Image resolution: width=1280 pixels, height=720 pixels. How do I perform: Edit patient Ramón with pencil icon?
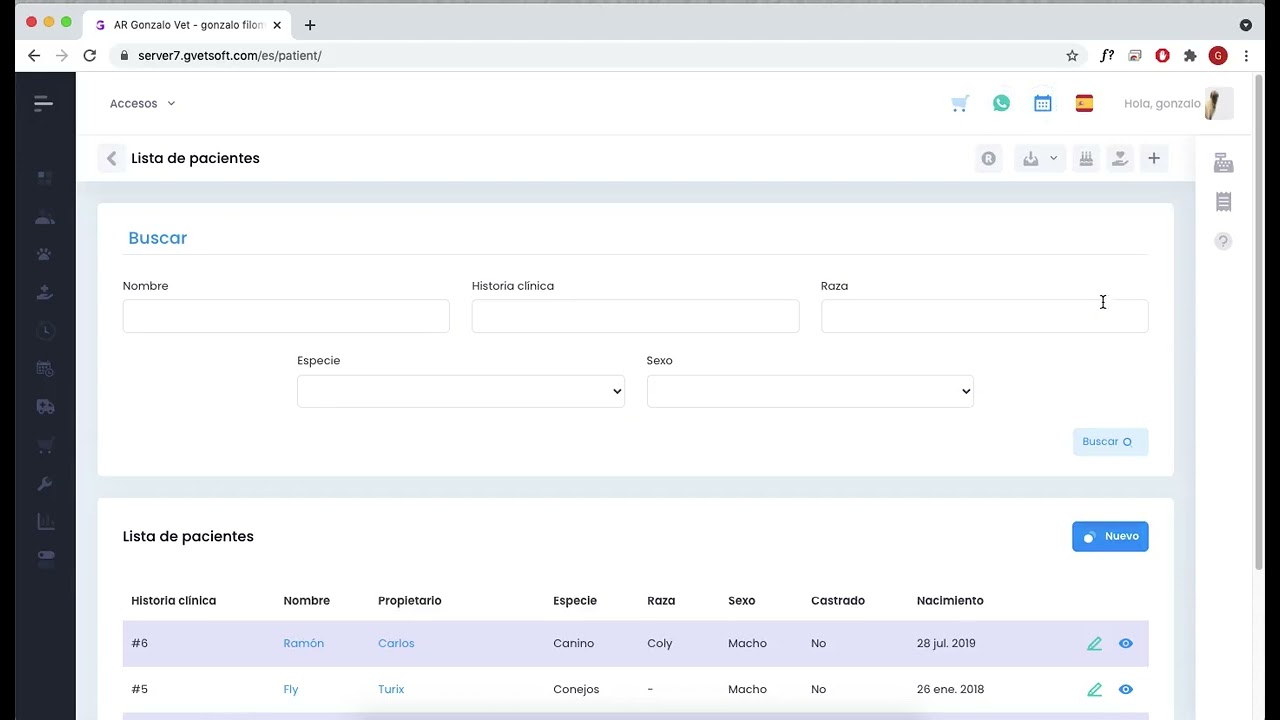[x=1094, y=644]
